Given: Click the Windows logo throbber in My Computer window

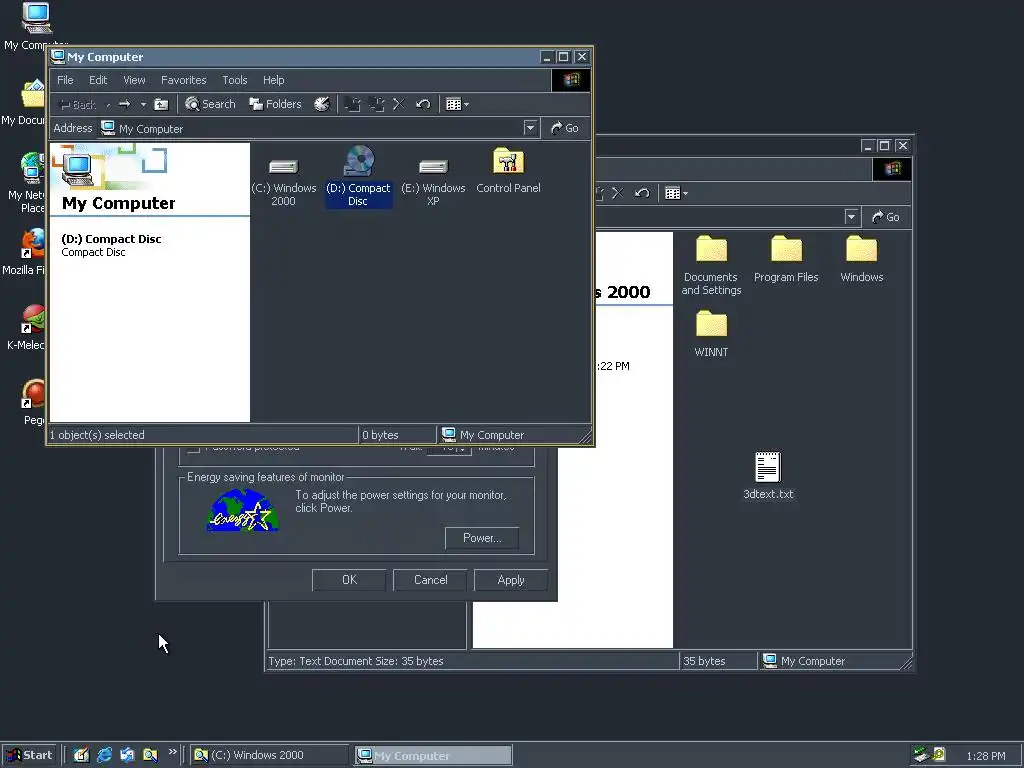Looking at the screenshot, I should click(571, 80).
